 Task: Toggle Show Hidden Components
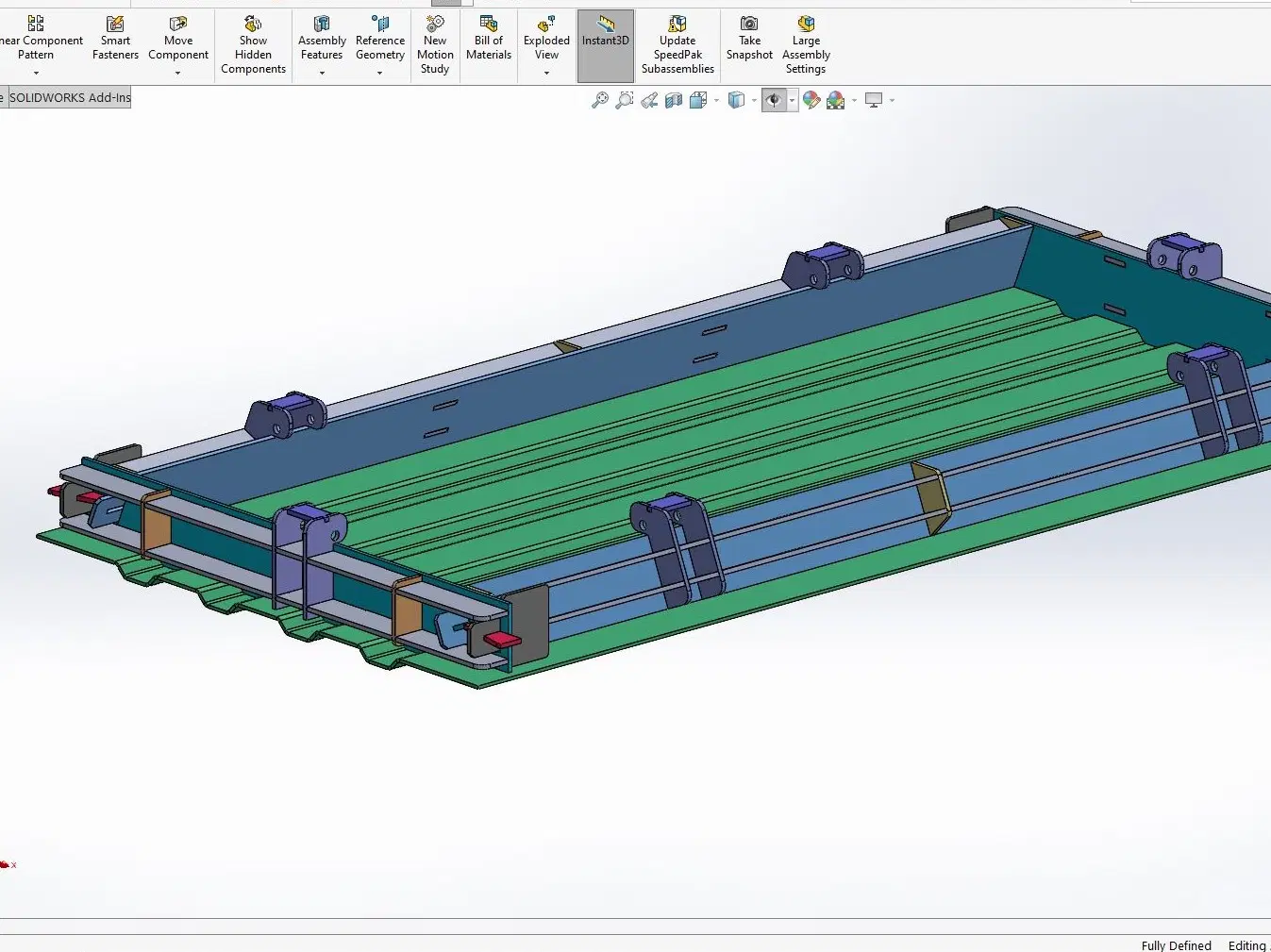[253, 44]
